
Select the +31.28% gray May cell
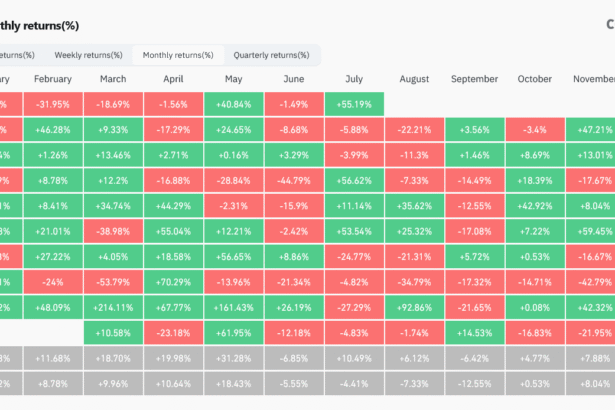coord(233,358)
